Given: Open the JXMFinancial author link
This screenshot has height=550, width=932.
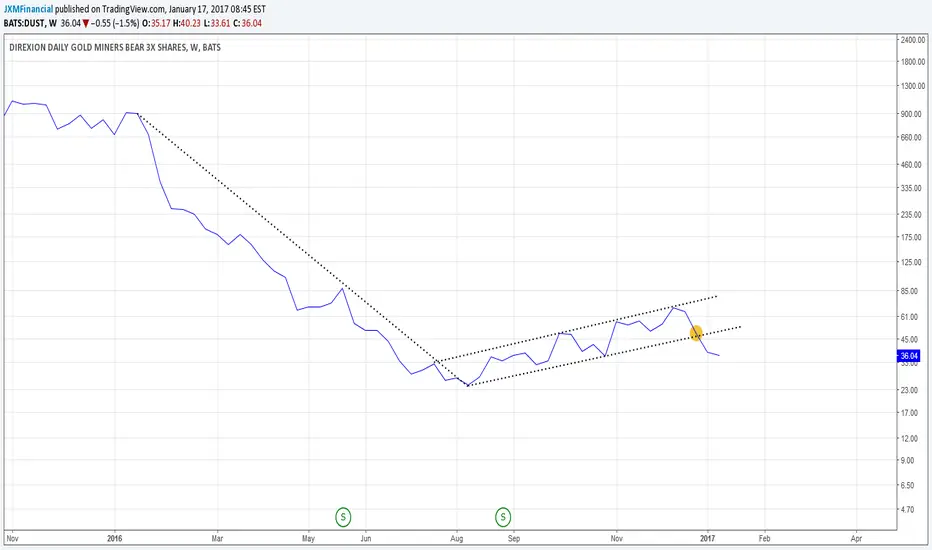Looking at the screenshot, I should coord(28,9).
